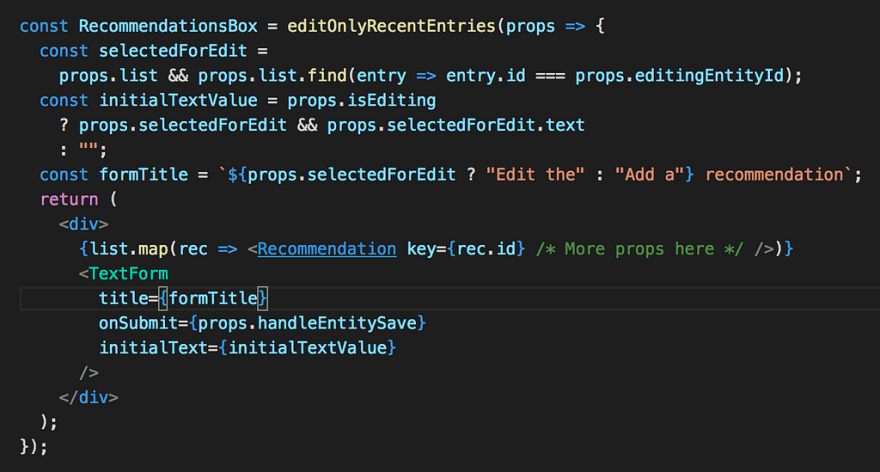Click the underlined Recommendation component link

[327, 249]
